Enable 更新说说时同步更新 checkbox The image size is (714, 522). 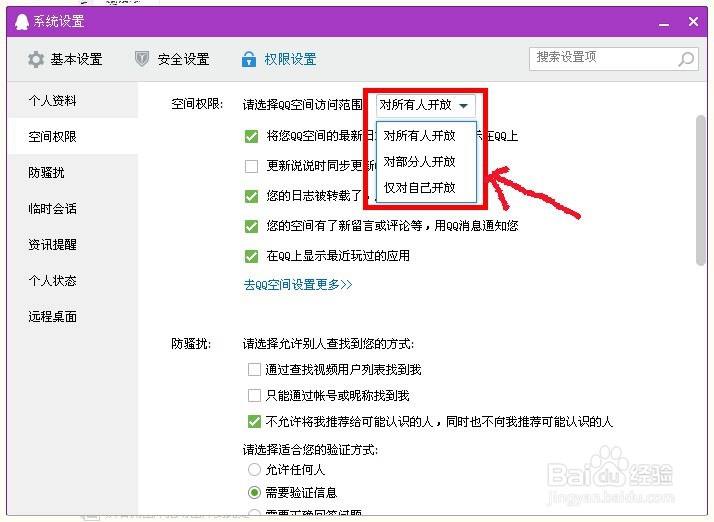tap(251, 166)
